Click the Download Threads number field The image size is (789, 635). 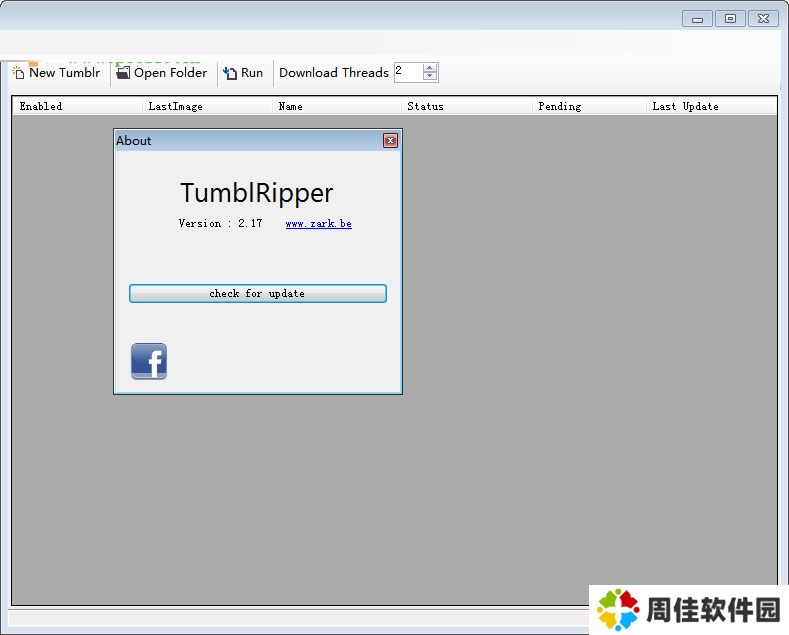[x=408, y=72]
